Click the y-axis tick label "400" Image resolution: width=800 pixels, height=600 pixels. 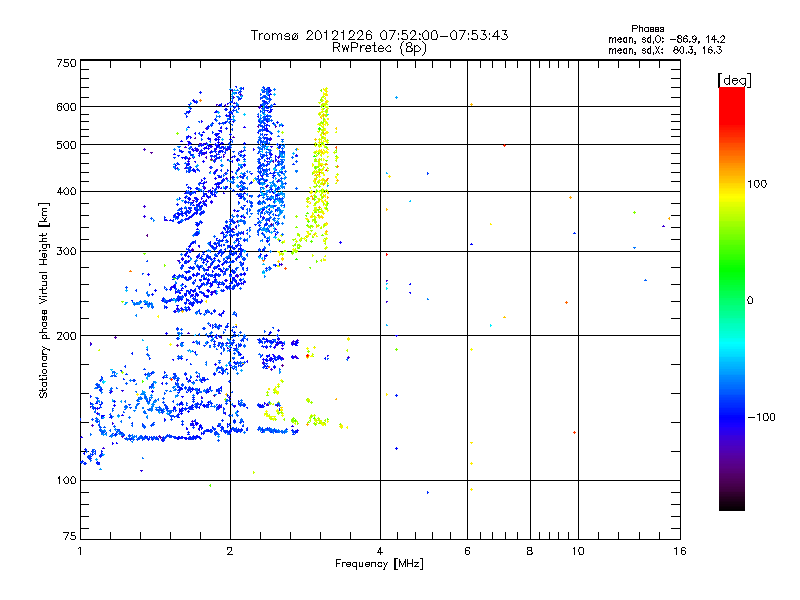click(x=66, y=192)
